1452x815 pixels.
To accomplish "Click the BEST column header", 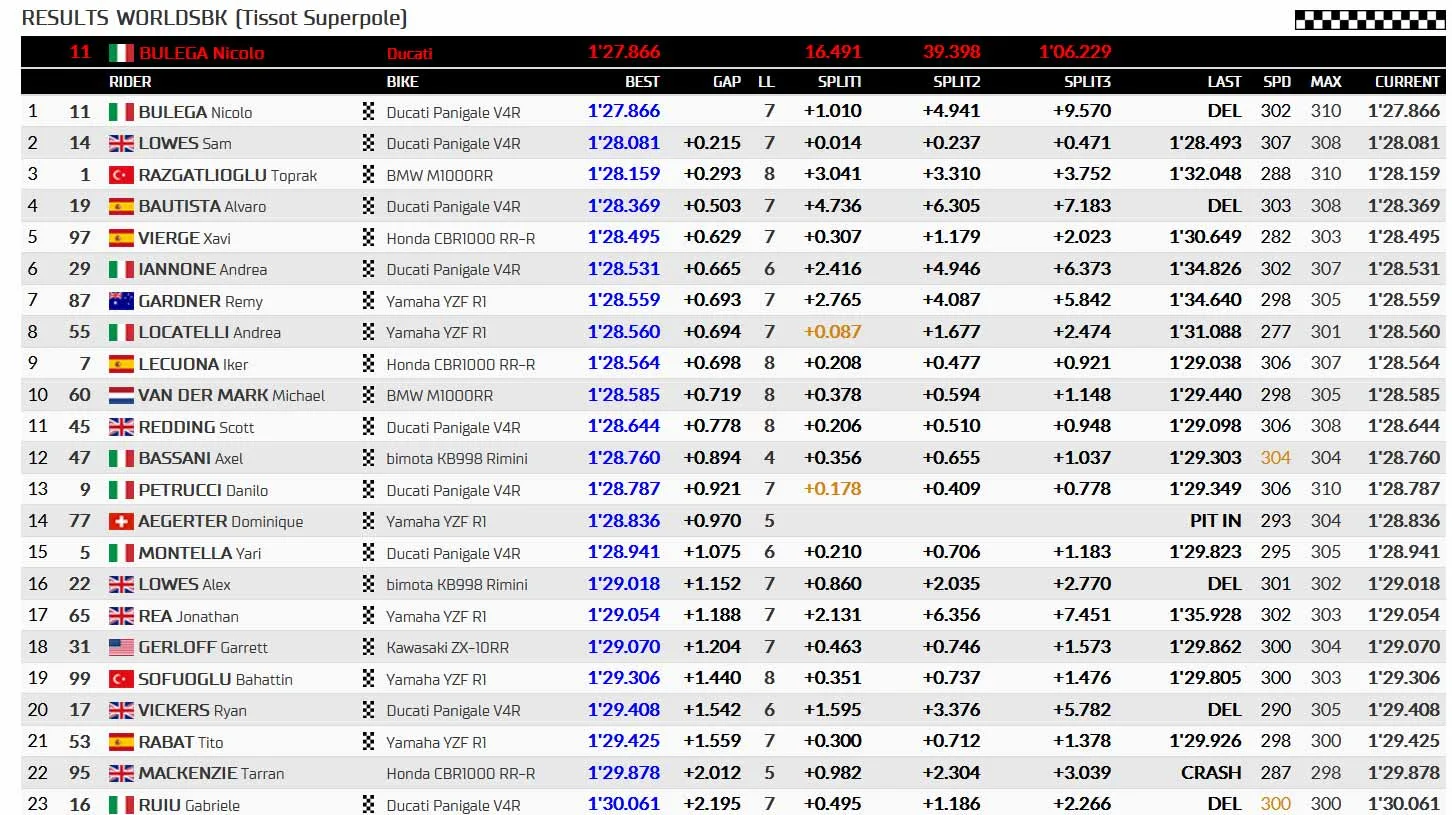I will [642, 82].
